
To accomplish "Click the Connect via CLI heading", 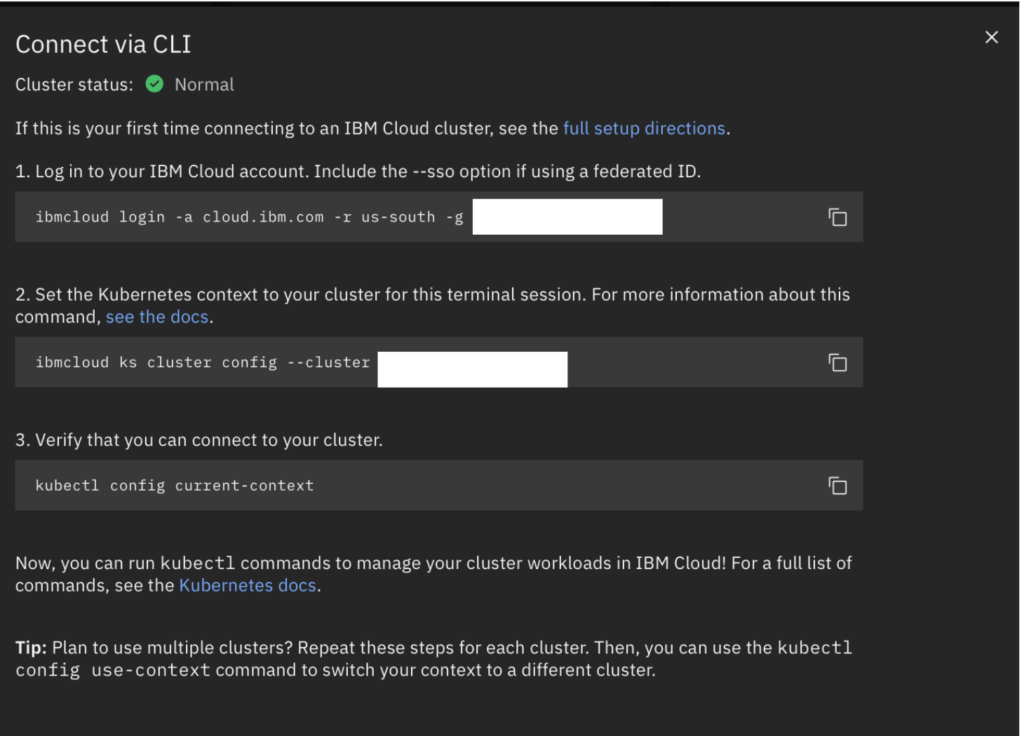I will pyautogui.click(x=103, y=44).
